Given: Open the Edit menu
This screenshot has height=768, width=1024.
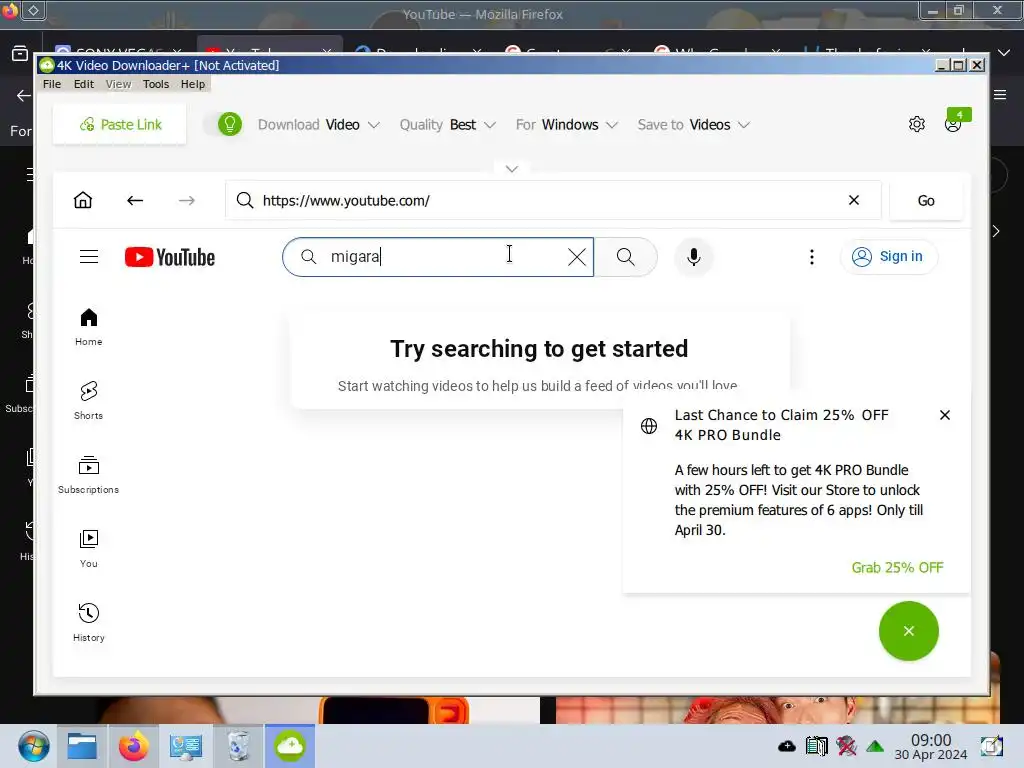Looking at the screenshot, I should 84,84.
